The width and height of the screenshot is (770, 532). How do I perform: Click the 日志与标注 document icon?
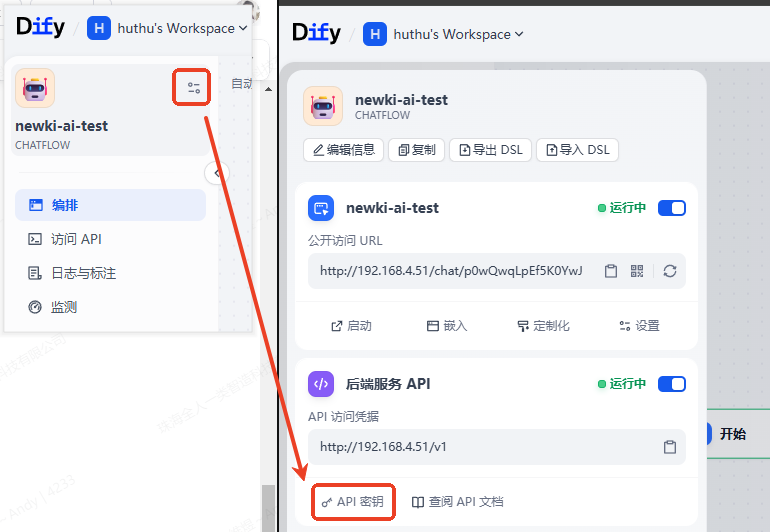[34, 273]
